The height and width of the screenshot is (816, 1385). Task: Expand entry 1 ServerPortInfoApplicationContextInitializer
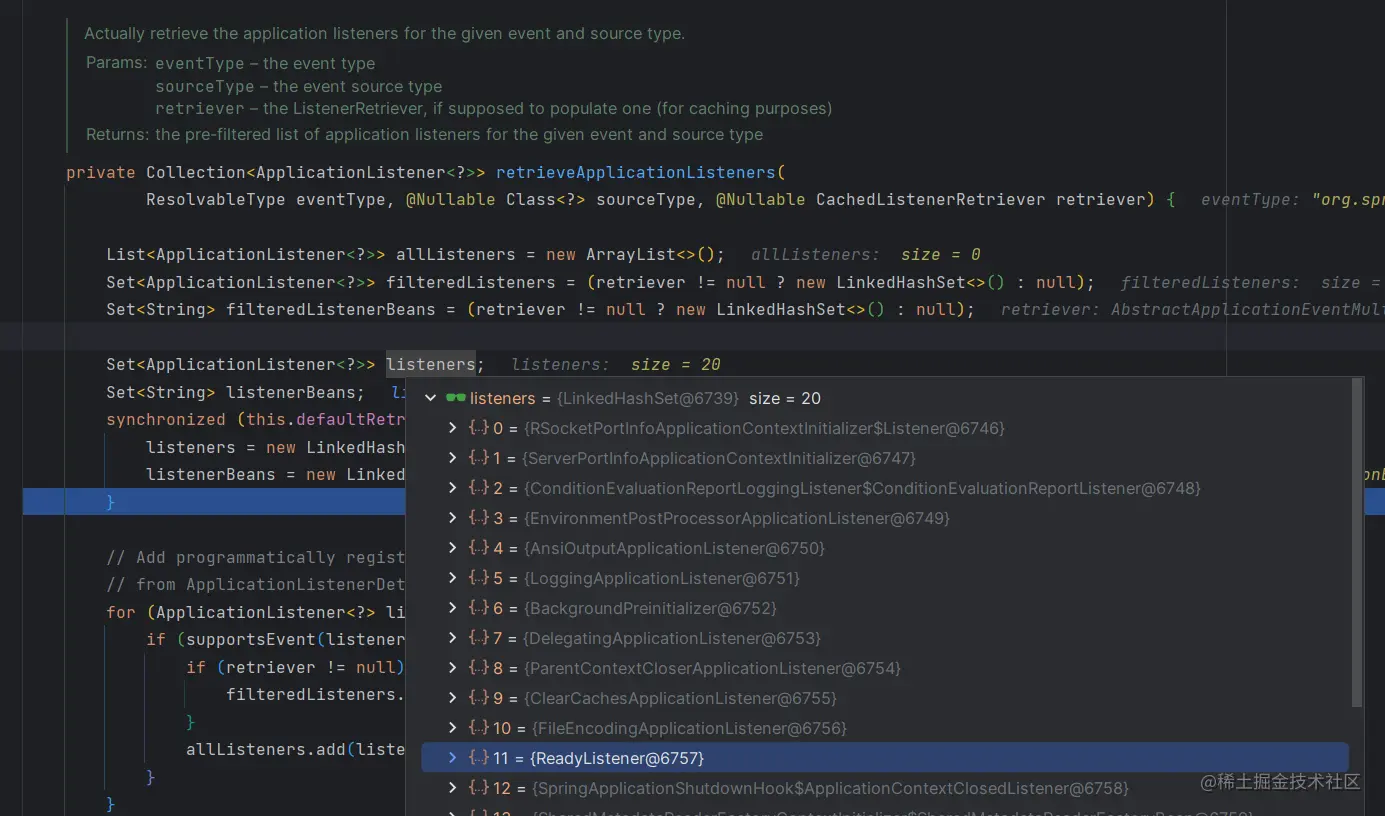(x=452, y=458)
